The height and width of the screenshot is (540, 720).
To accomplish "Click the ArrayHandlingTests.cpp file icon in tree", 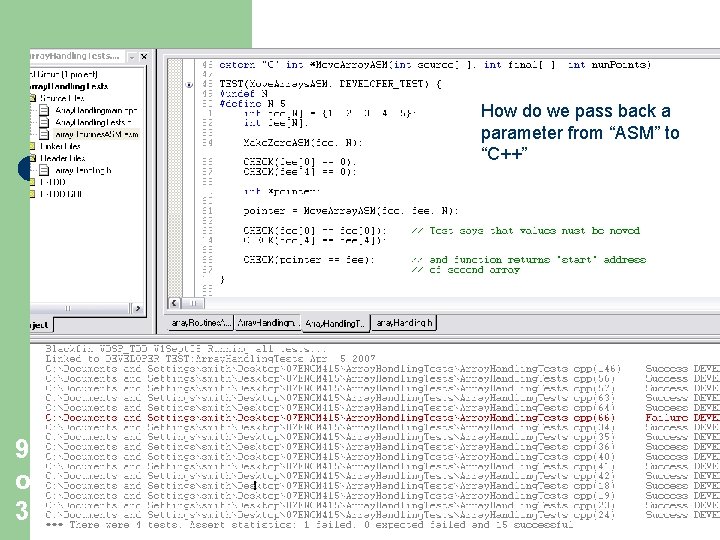I will 44,122.
